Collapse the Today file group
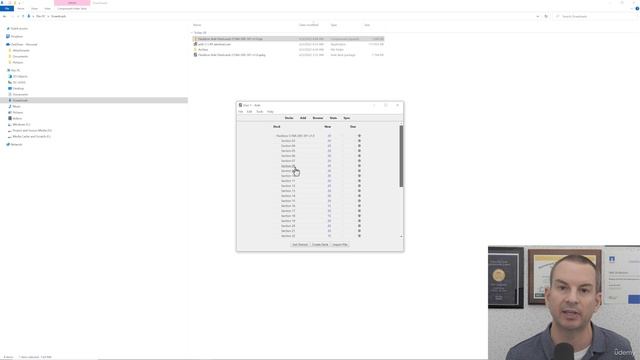The width and height of the screenshot is (640, 360). coord(192,33)
